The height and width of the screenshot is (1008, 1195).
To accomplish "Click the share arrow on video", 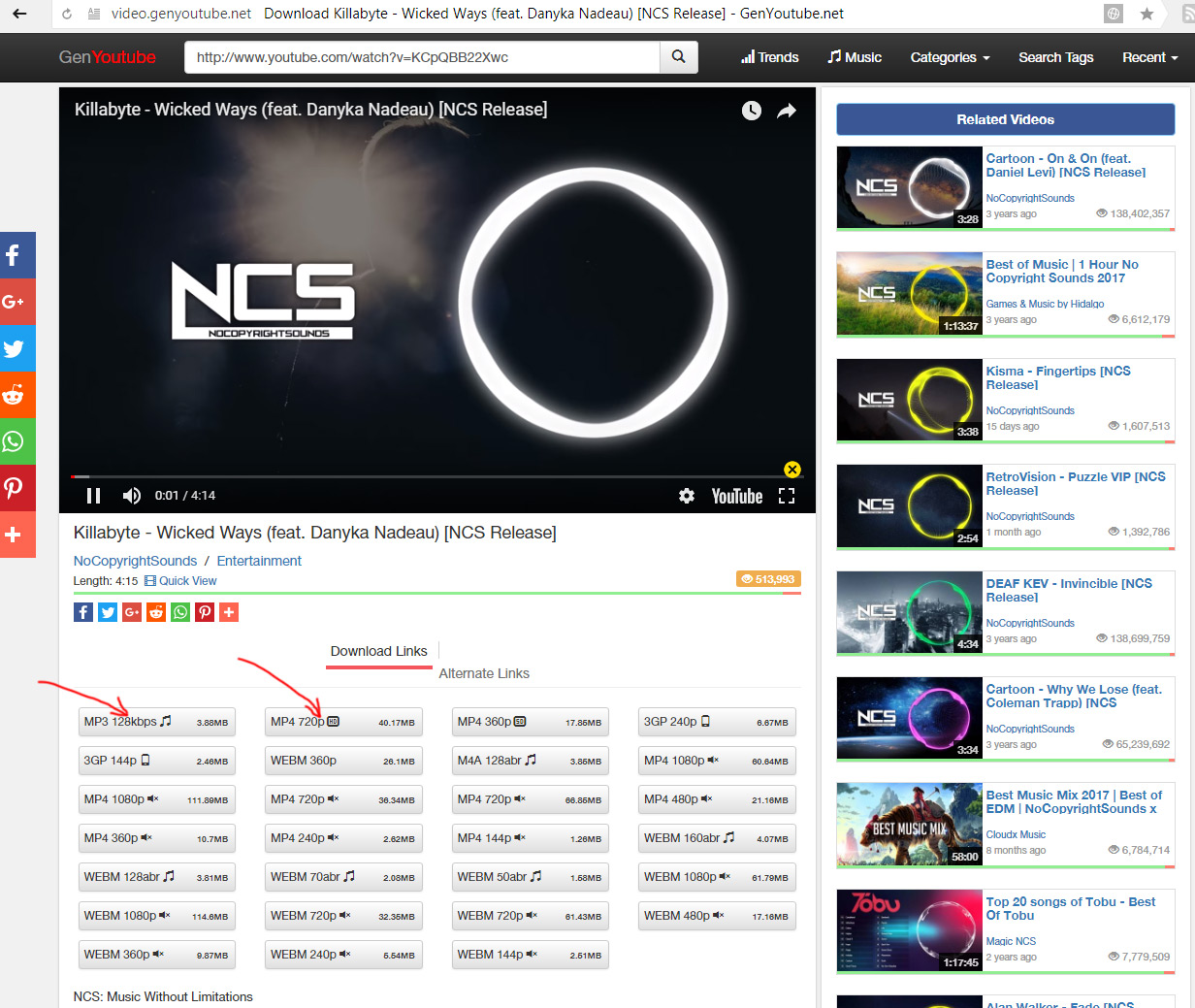I will tap(787, 111).
